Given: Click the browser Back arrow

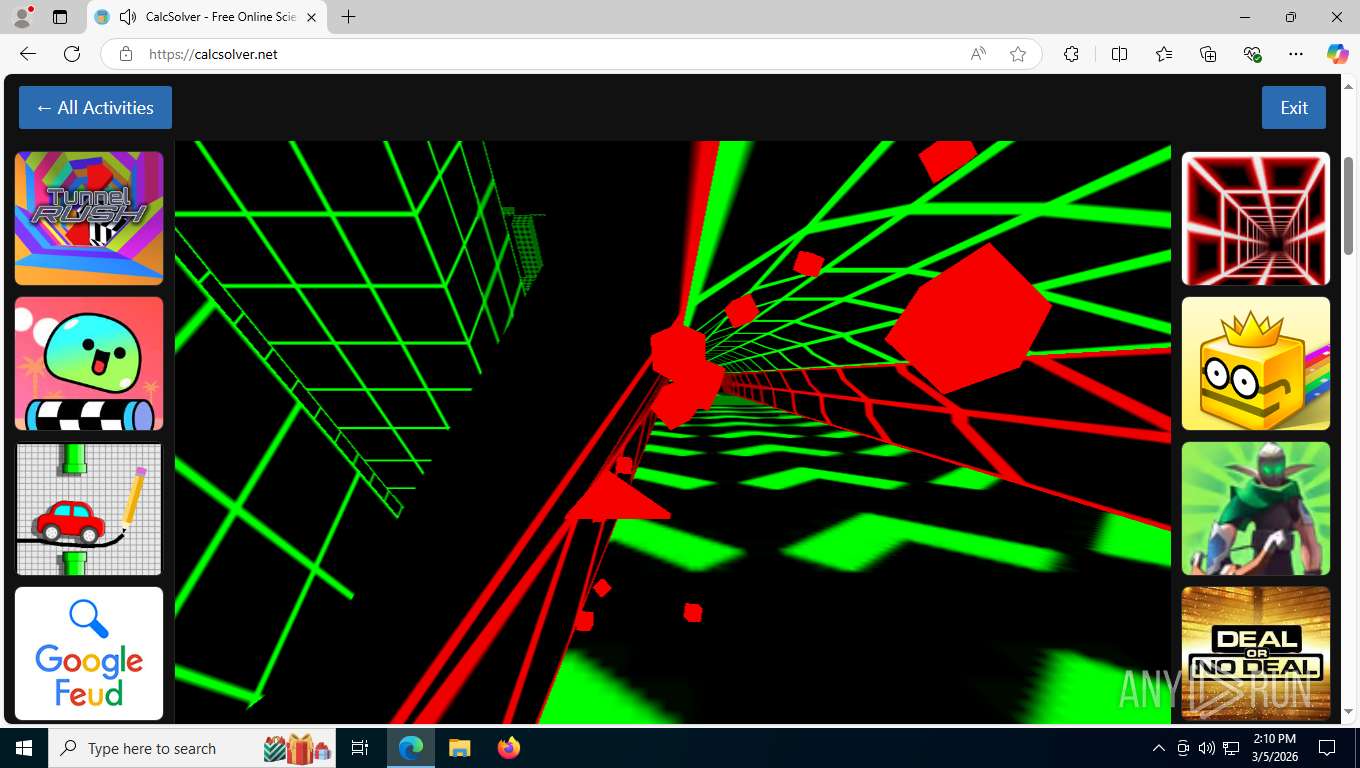Looking at the screenshot, I should click(x=28, y=54).
